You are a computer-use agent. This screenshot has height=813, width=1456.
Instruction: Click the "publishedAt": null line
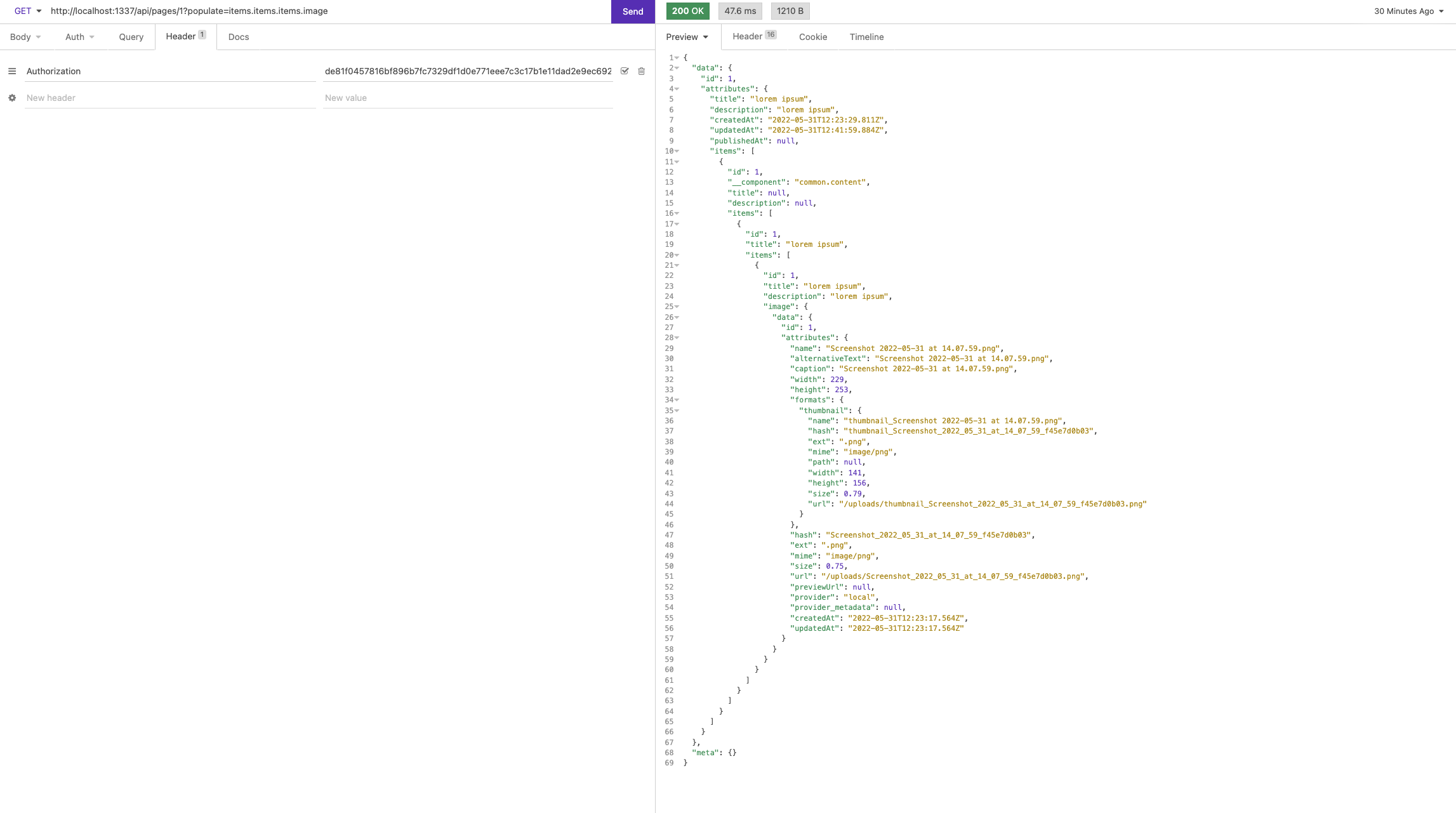click(x=754, y=141)
